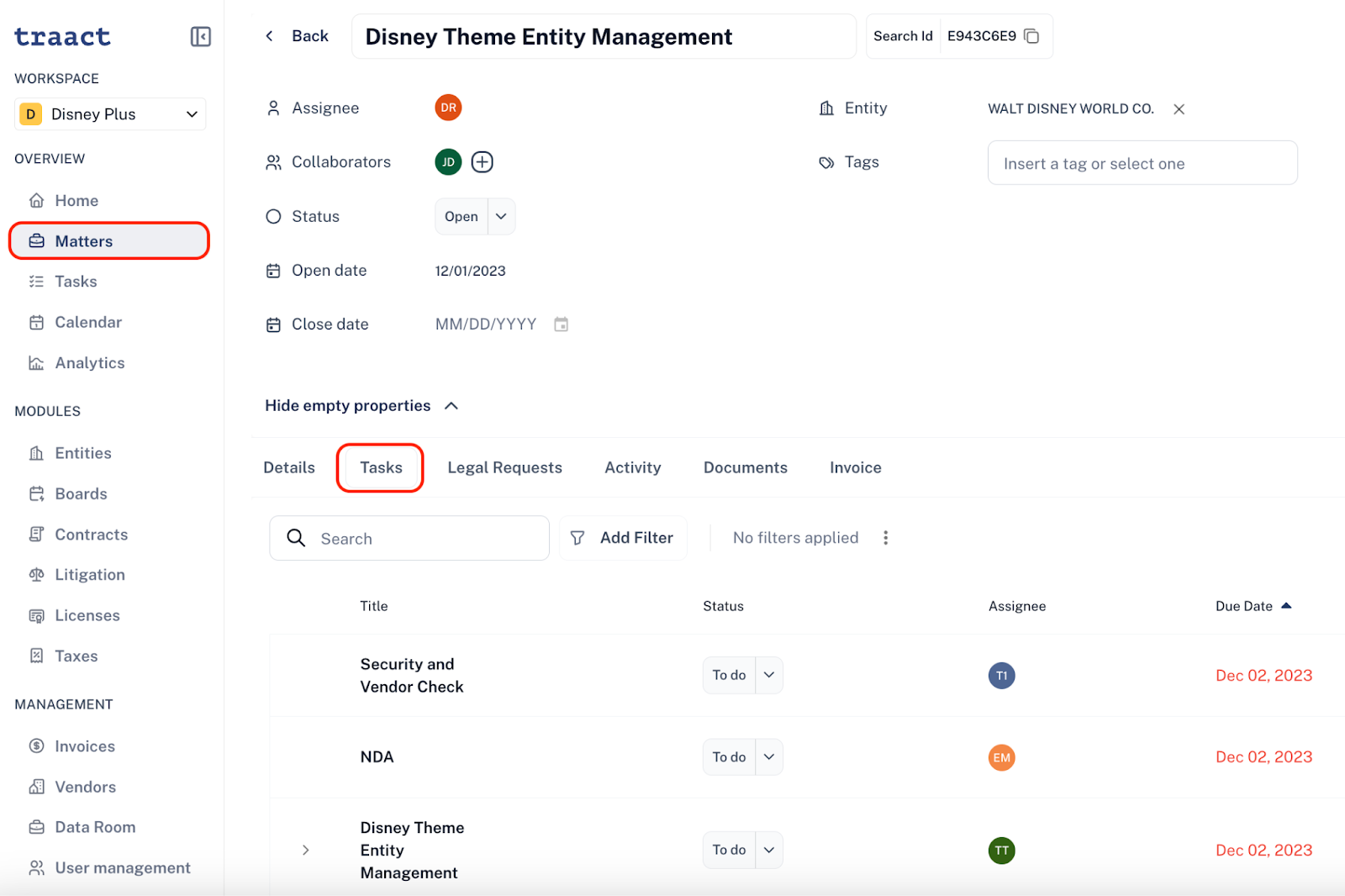Click NDA due date Dec 02, 2023
The width and height of the screenshot is (1345, 896).
[x=1263, y=757]
